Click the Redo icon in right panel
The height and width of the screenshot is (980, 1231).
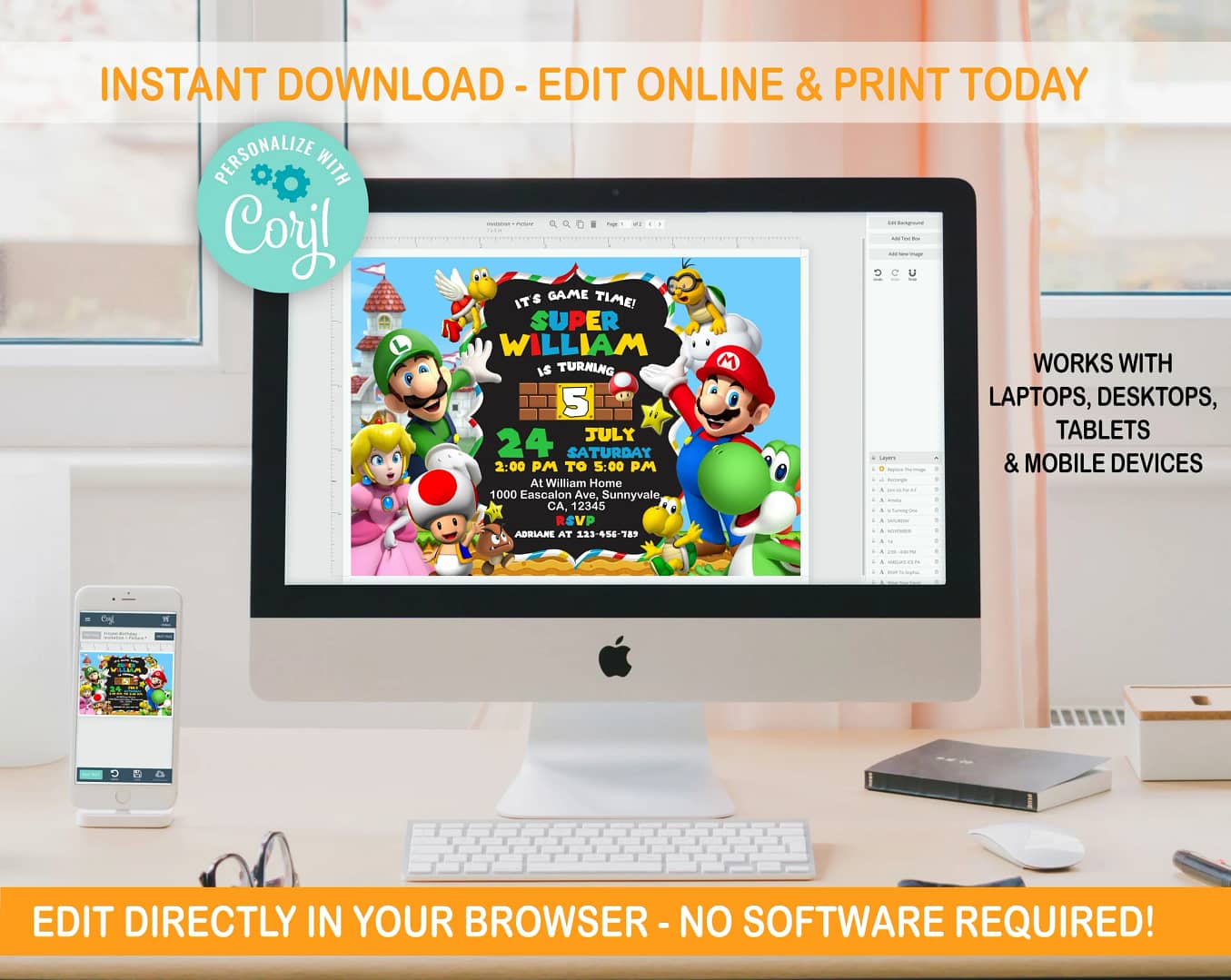895,273
